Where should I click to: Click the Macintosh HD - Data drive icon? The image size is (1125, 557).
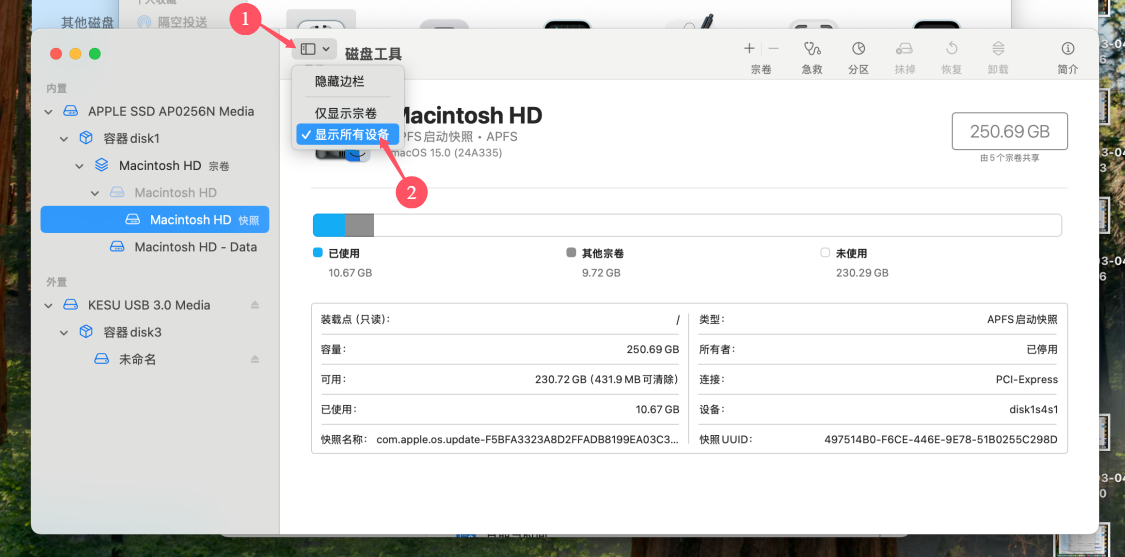(117, 247)
